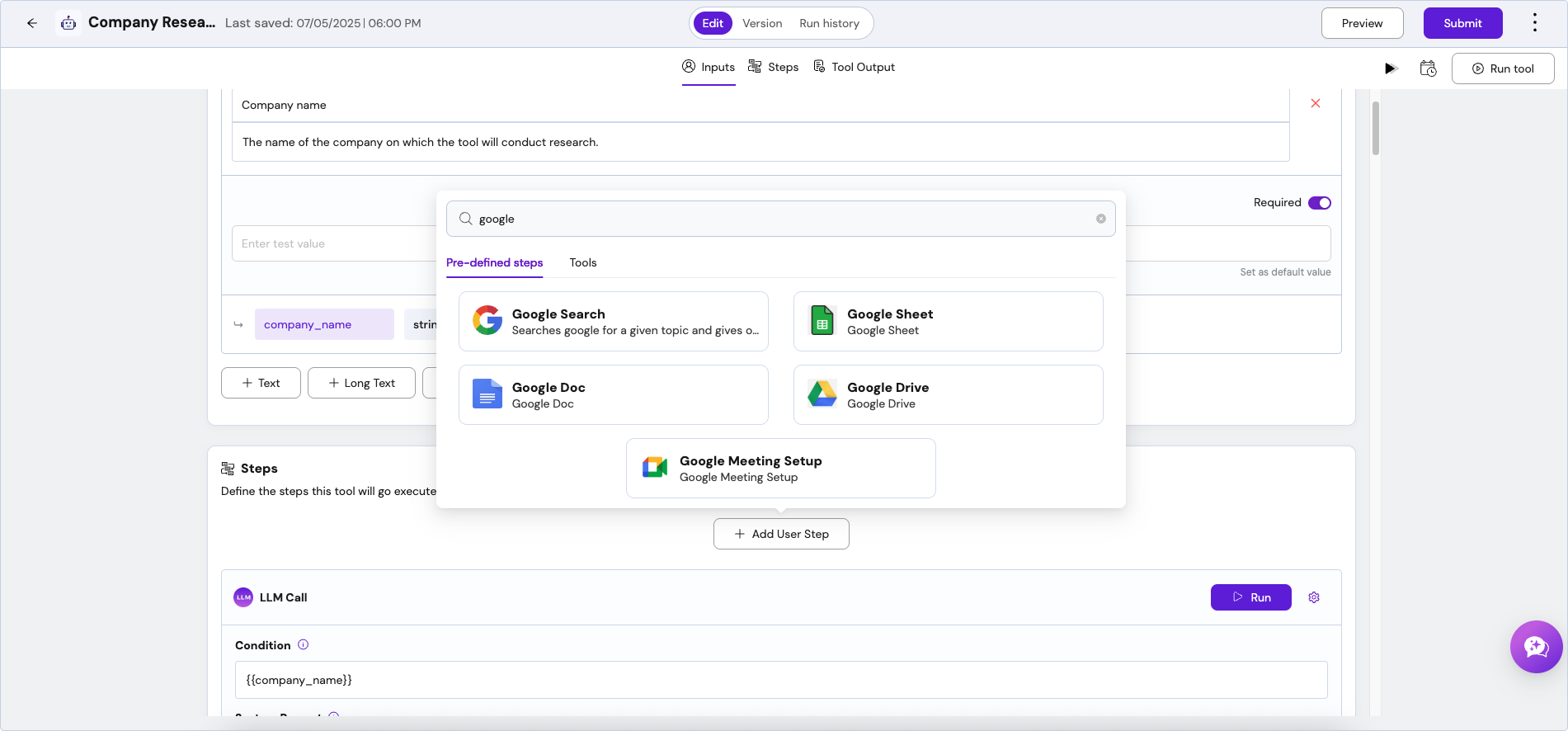Go to the Tool Output tab
Image resolution: width=1568 pixels, height=731 pixels.
[x=855, y=67]
